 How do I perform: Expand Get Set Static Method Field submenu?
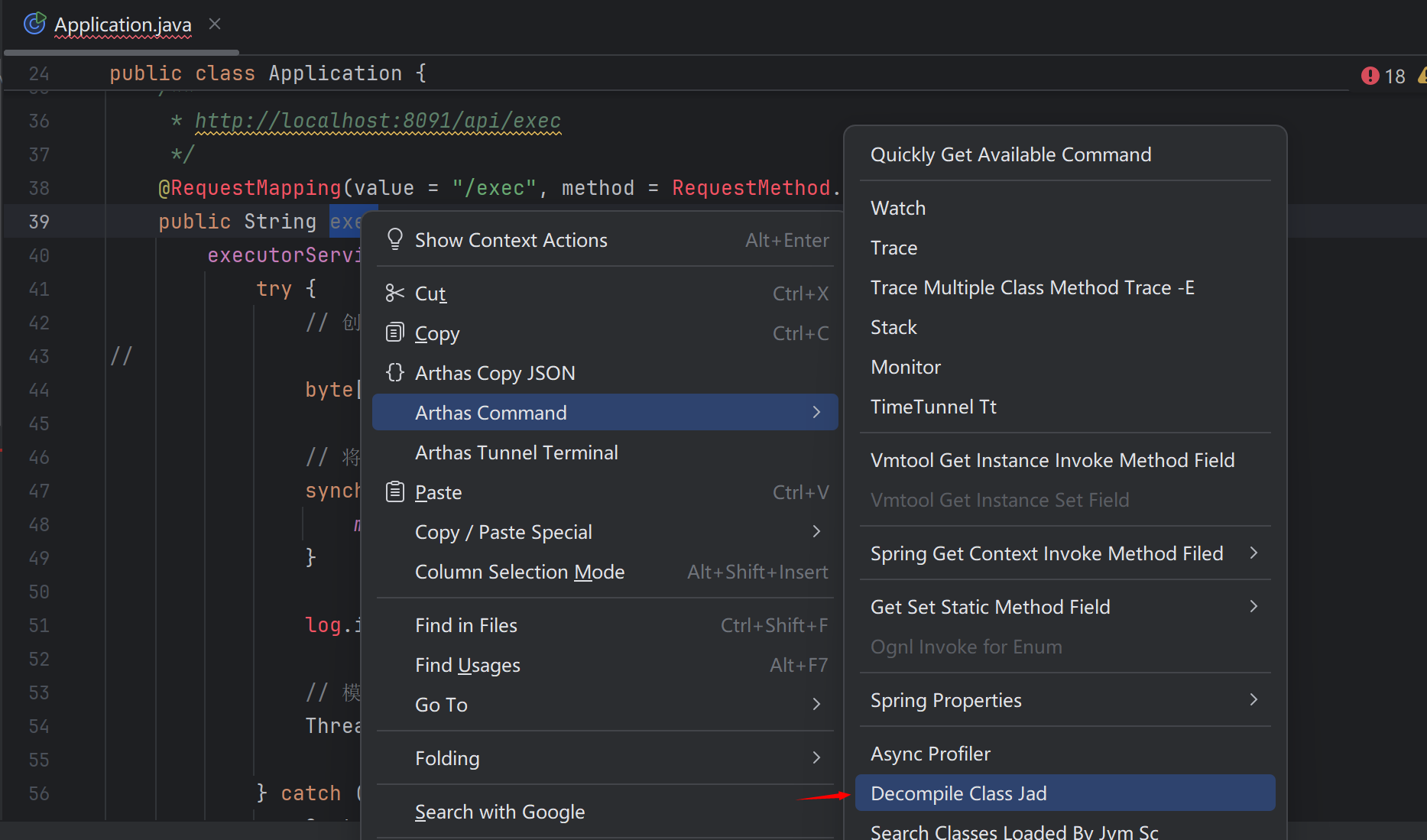1253,607
